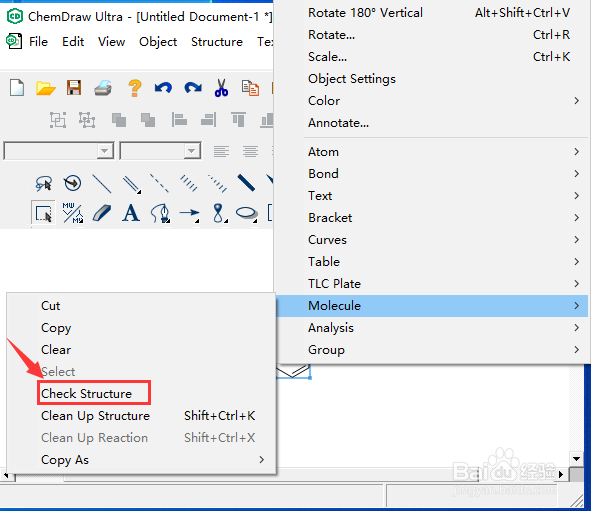
Task: Click horizontal scrollbar left arrow
Action: (6, 475)
